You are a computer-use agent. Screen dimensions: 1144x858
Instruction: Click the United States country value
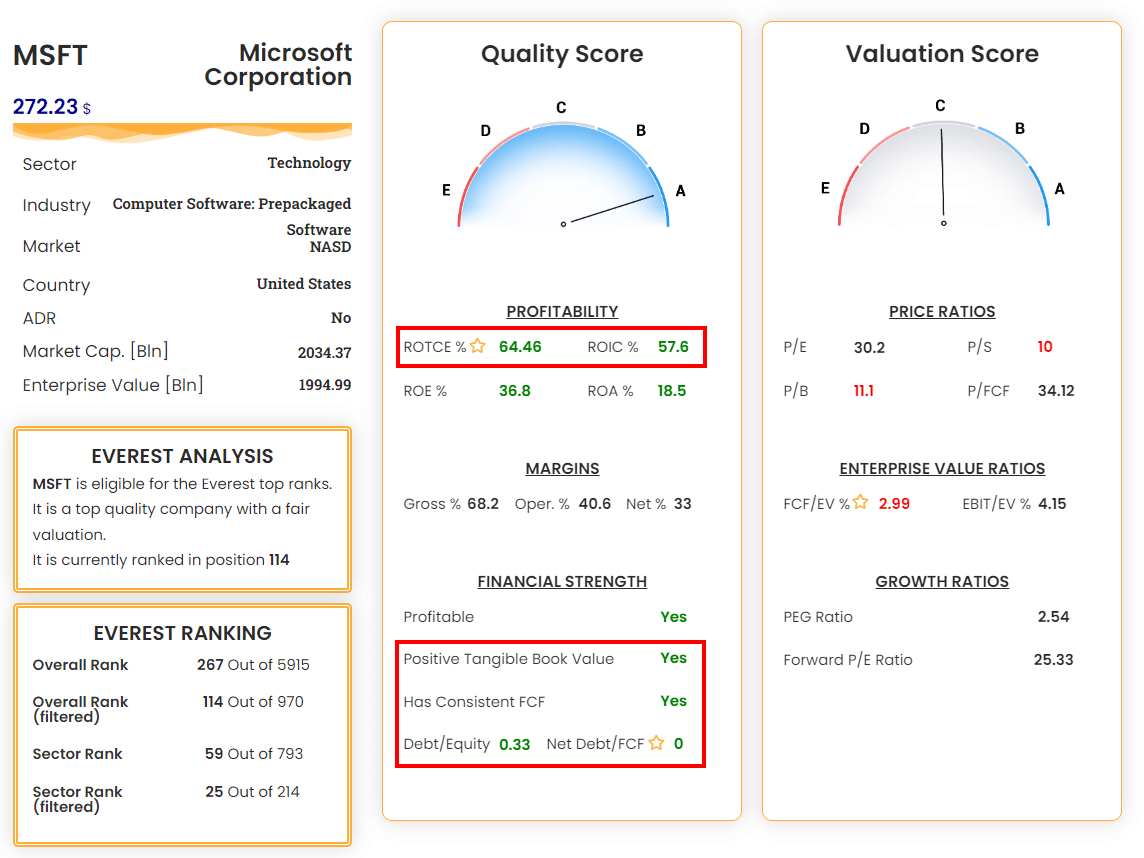click(304, 284)
